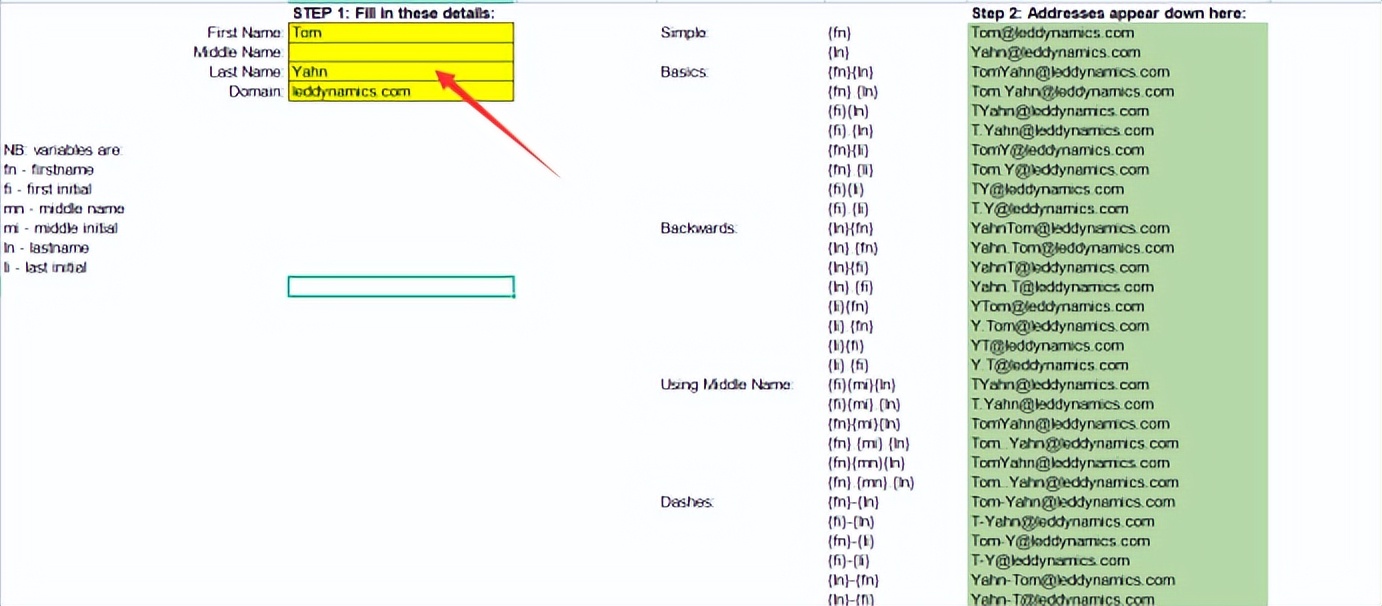
Task: Click the Yahn.Tom@leddynamics.com address
Action: click(x=1072, y=248)
